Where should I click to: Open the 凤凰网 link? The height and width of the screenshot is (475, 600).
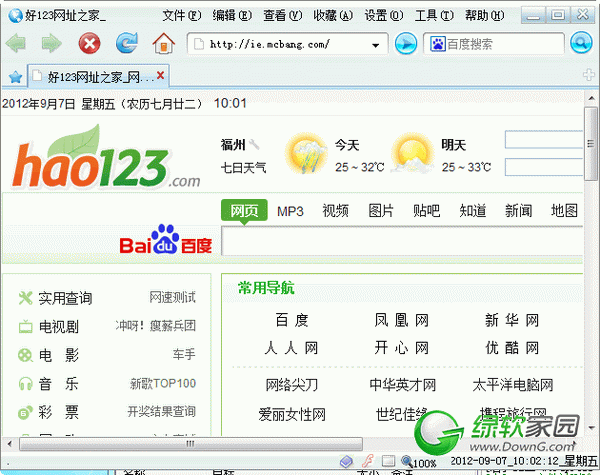pos(402,320)
